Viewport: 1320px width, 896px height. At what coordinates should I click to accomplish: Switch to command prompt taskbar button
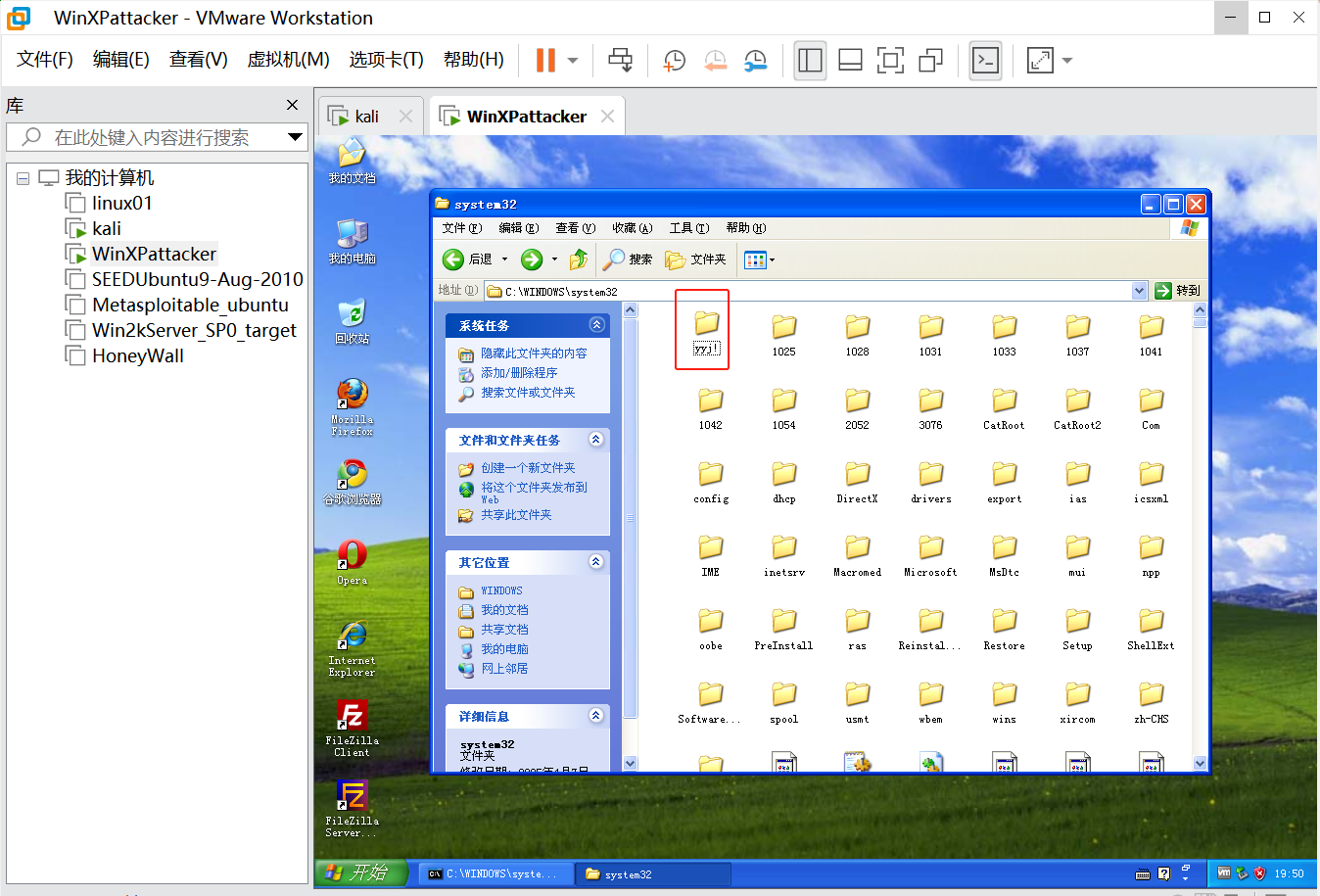point(495,873)
